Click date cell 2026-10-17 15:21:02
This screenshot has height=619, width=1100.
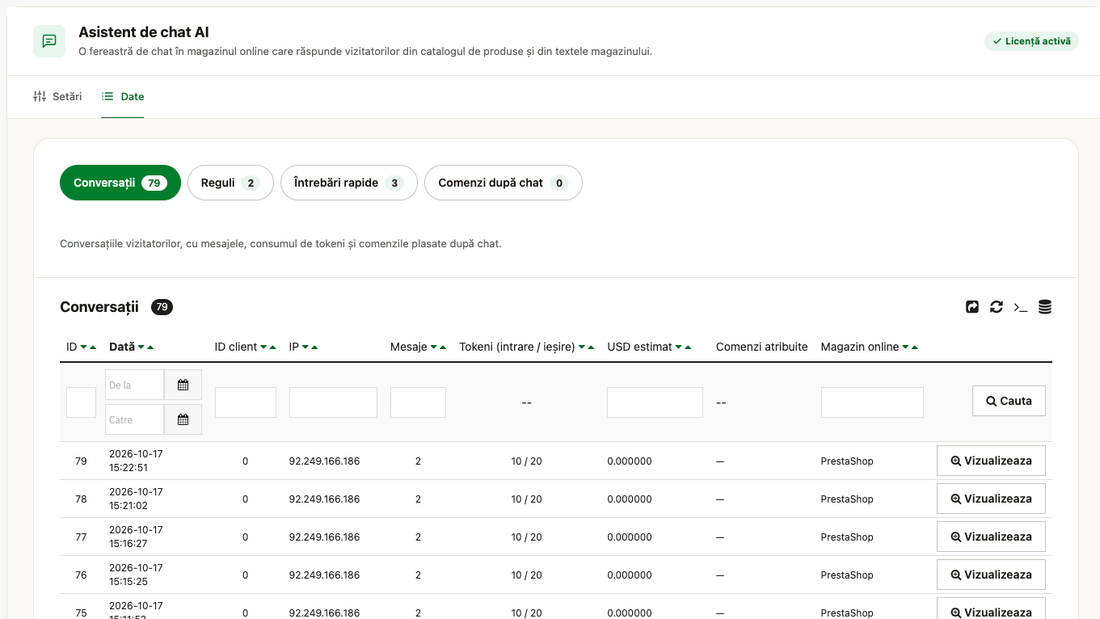click(x=136, y=498)
